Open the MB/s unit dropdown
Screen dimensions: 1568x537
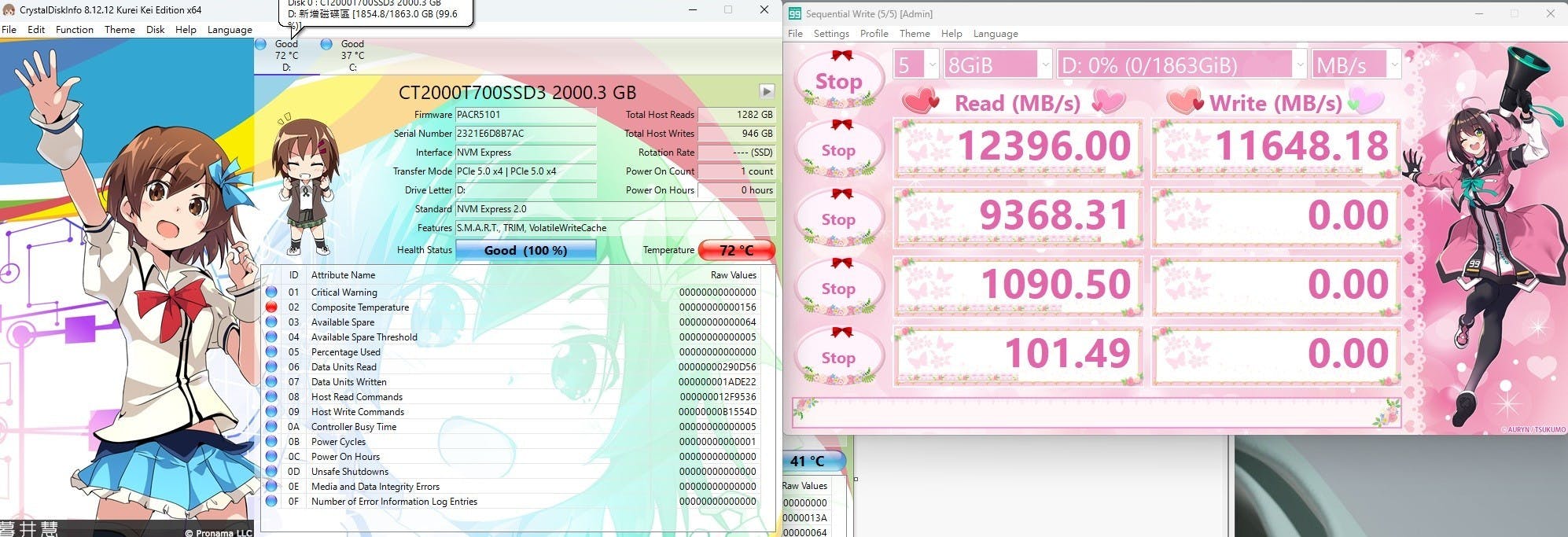tap(1356, 65)
